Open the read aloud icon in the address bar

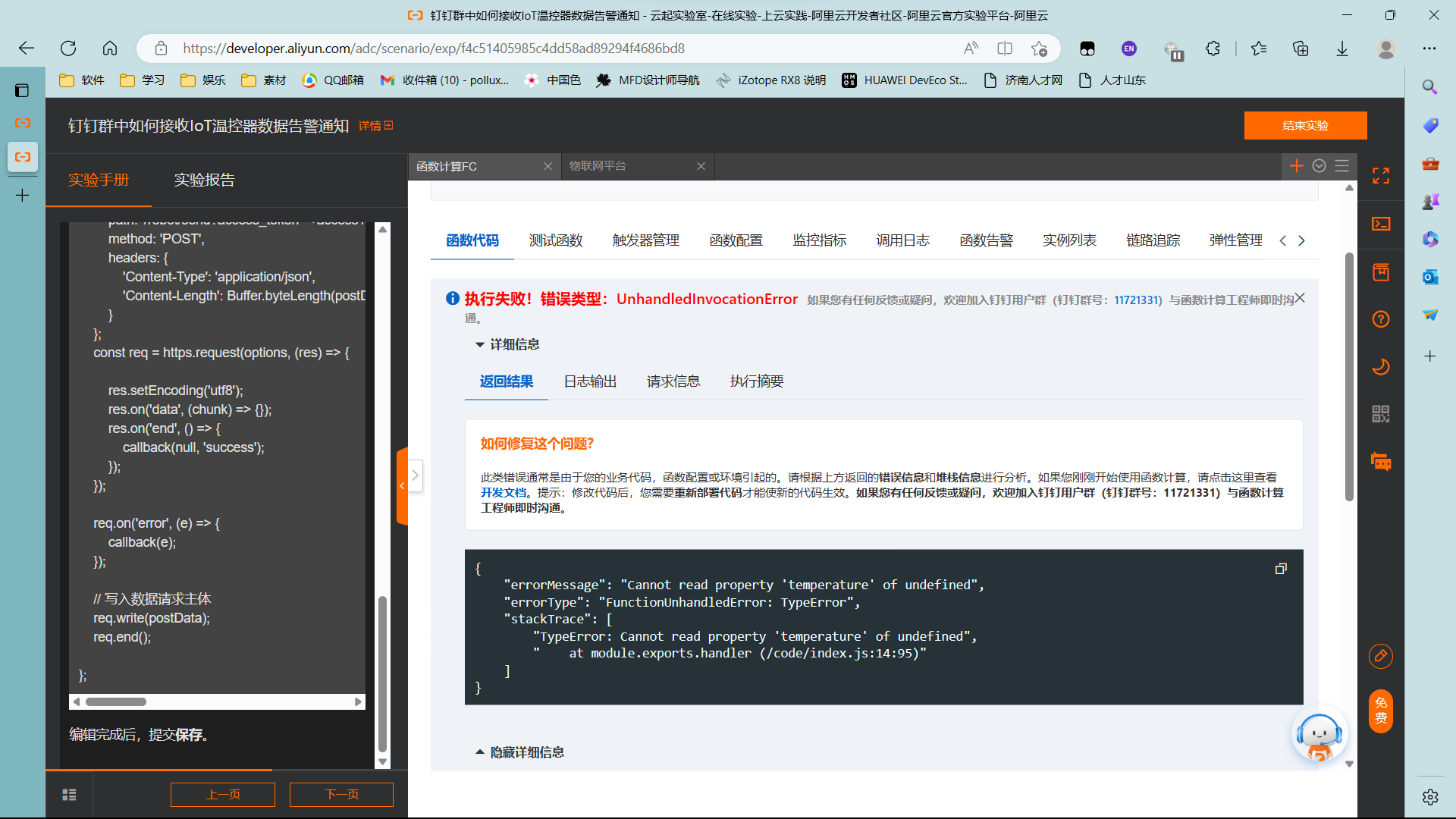tap(971, 49)
